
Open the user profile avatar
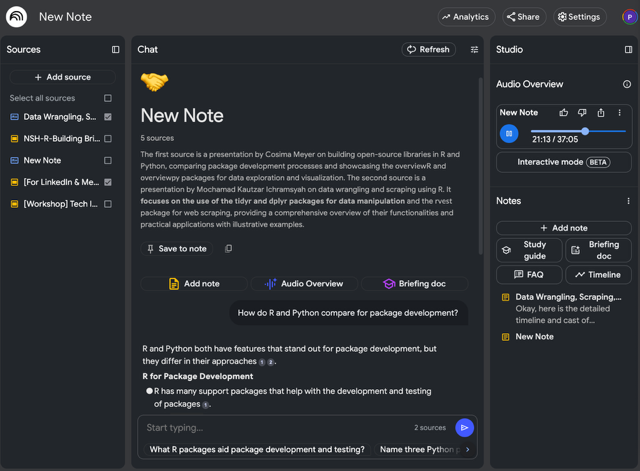click(x=629, y=17)
